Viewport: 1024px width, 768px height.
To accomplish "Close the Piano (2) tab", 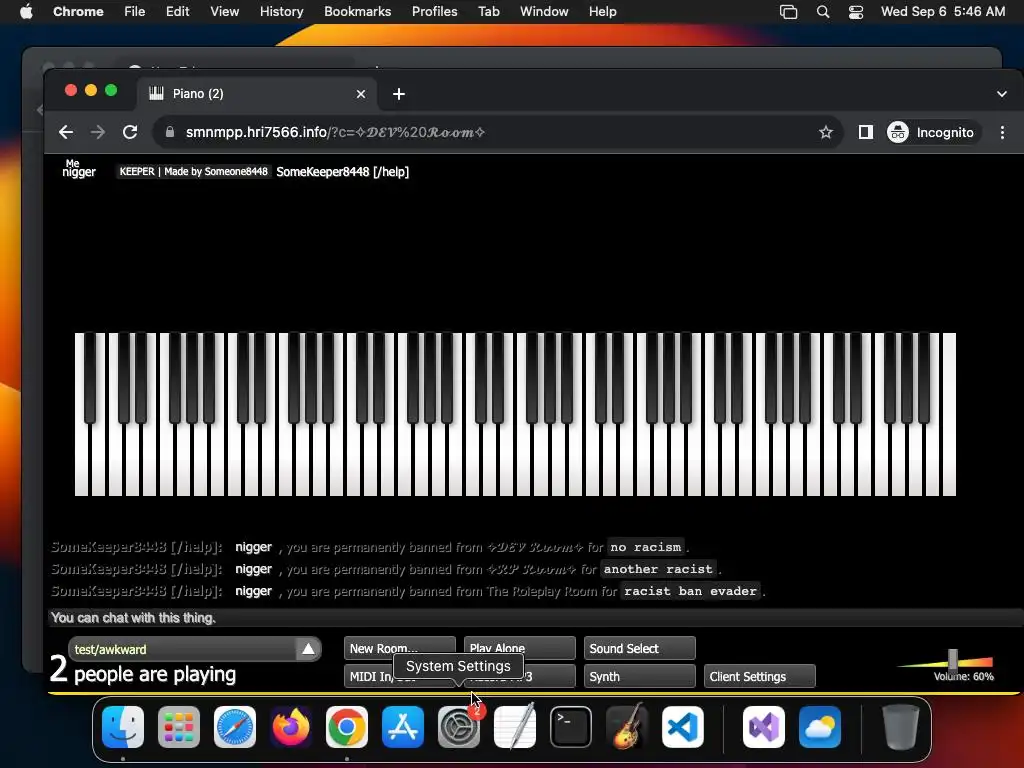I will tap(360, 94).
